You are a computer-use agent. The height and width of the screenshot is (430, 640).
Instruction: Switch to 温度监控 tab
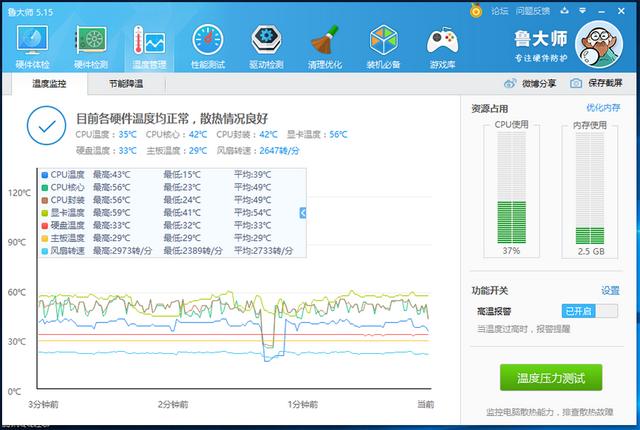[49, 84]
